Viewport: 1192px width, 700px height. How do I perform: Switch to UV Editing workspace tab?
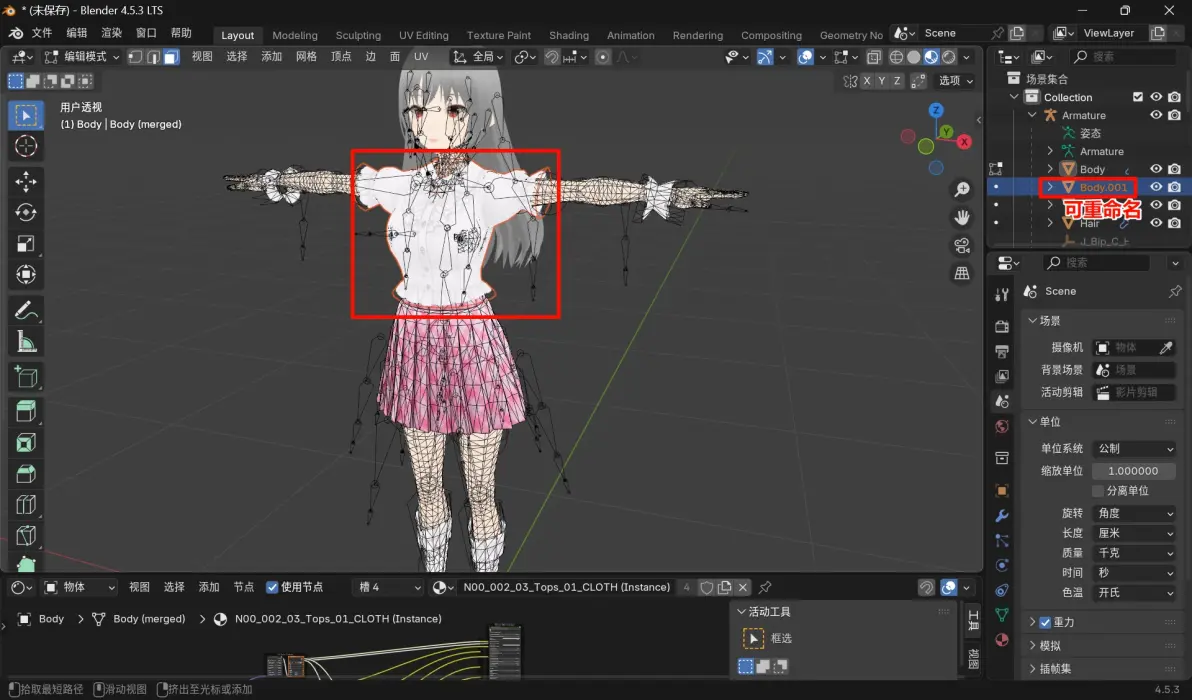pos(423,35)
